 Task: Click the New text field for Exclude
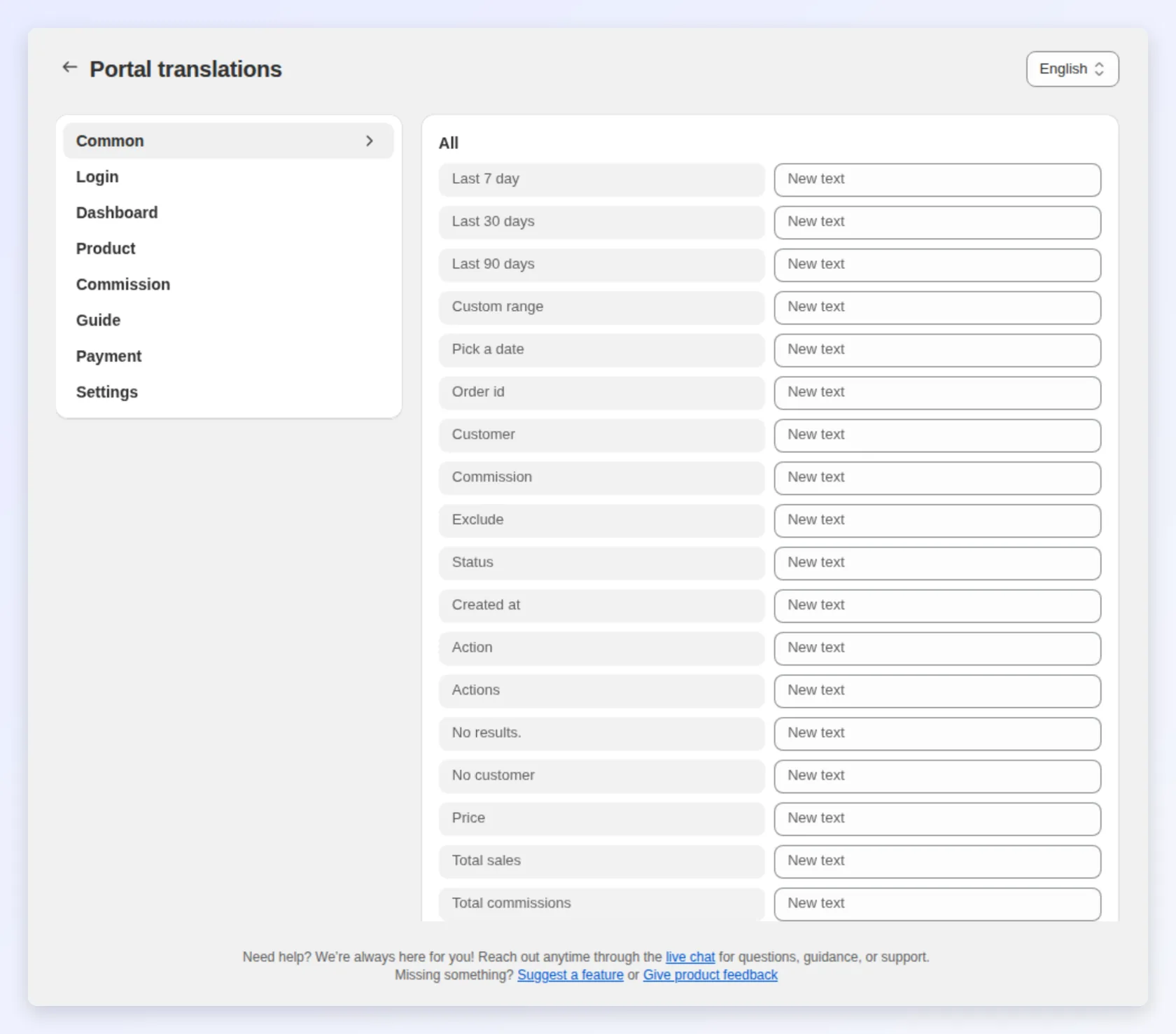(937, 521)
